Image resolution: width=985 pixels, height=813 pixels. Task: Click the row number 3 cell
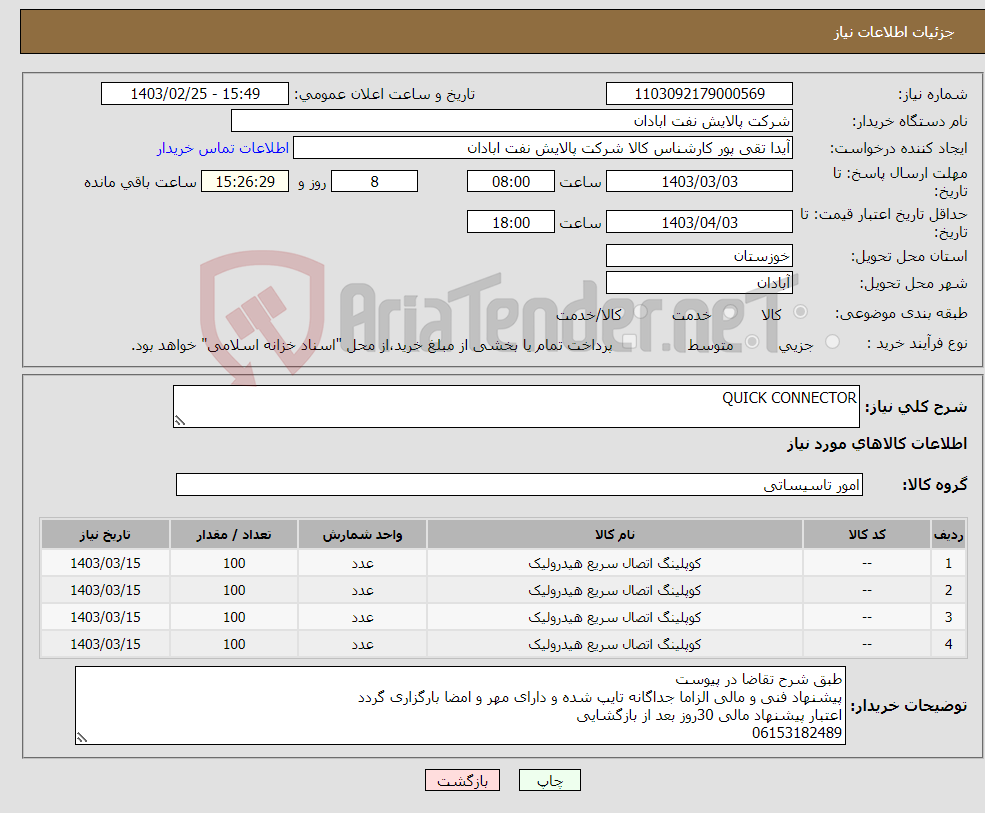click(948, 618)
